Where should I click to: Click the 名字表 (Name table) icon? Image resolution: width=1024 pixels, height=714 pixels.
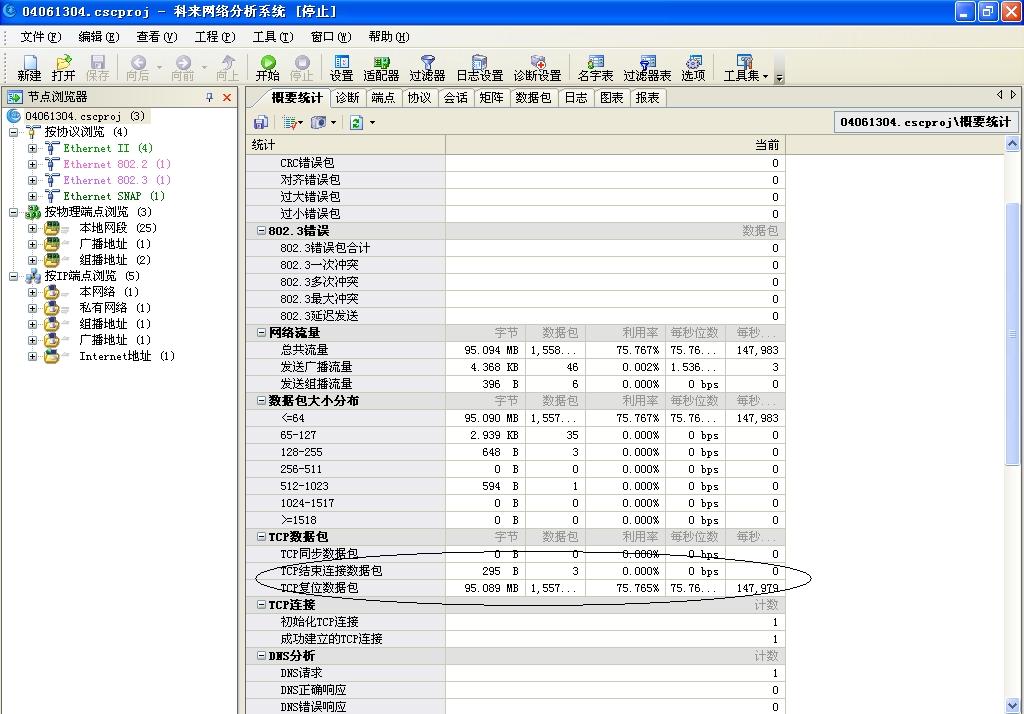[595, 63]
